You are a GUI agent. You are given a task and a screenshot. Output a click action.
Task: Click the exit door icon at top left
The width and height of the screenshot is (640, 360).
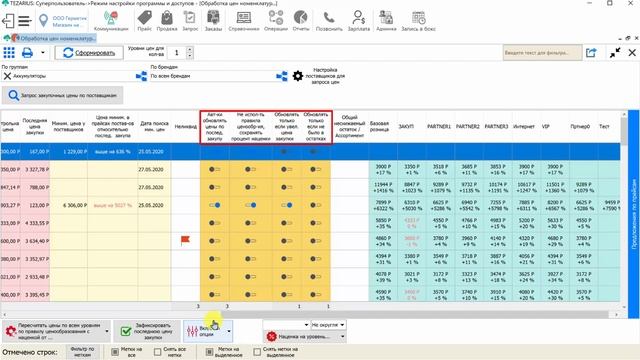(8, 20)
